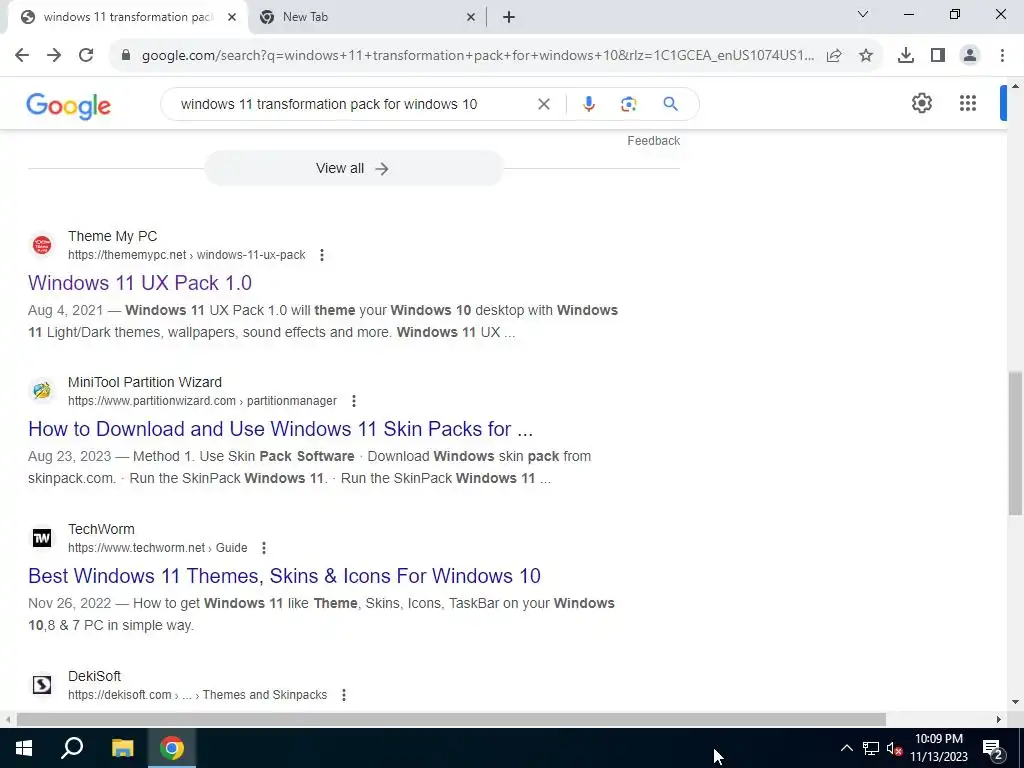This screenshot has height=768, width=1024.
Task: Open more options for DekiSoft result
Action: (344, 695)
